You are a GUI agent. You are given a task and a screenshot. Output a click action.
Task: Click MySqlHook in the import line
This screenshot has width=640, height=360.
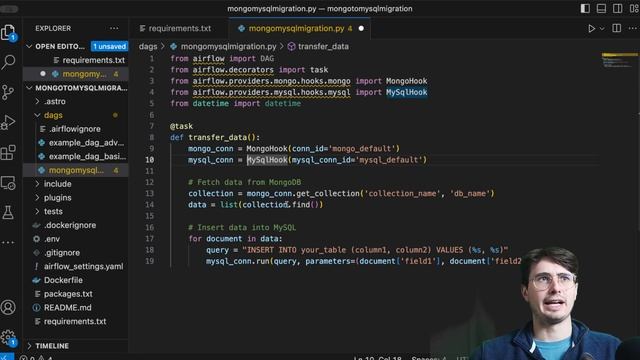pos(407,92)
